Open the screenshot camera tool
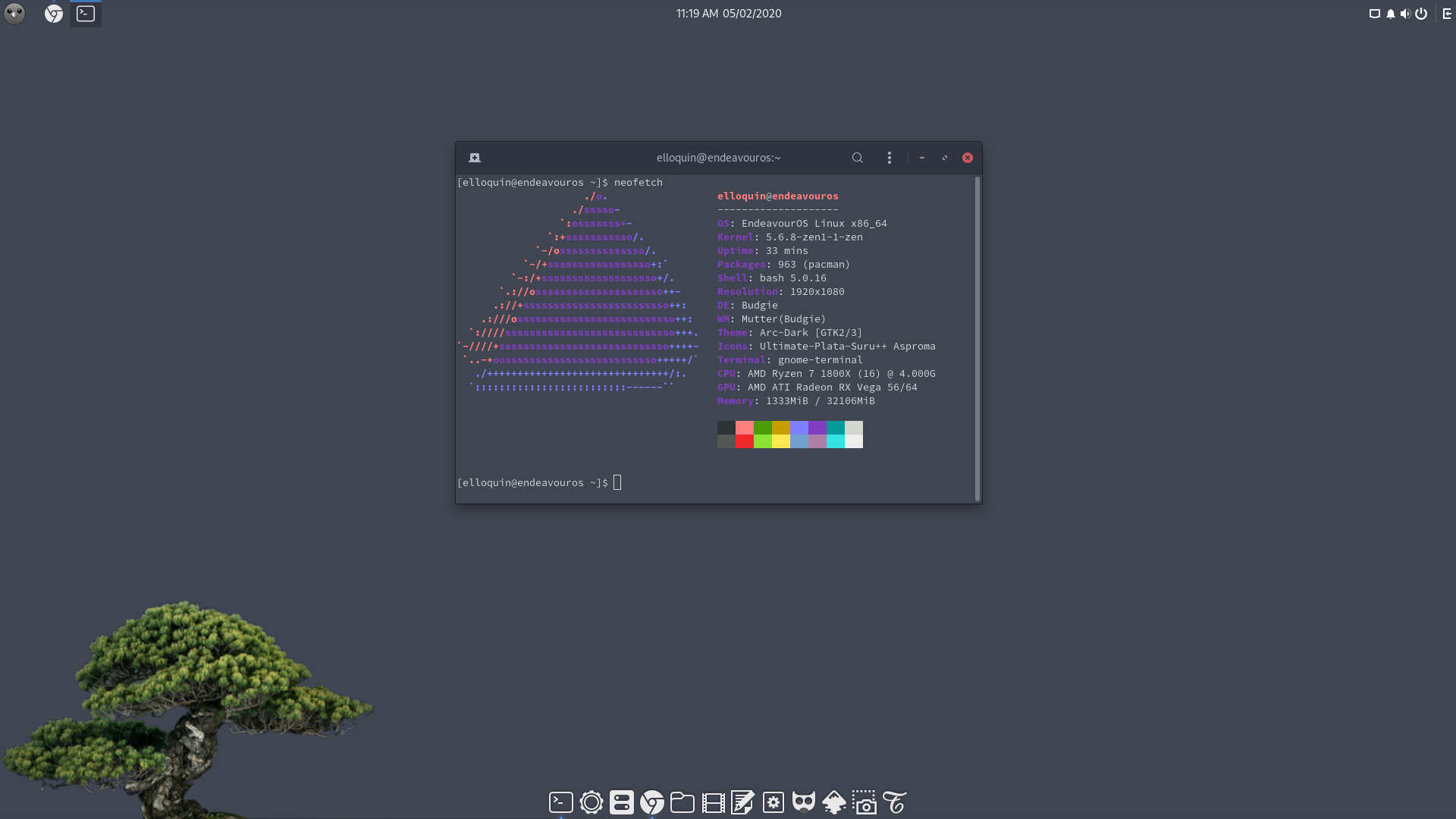 pyautogui.click(x=864, y=802)
